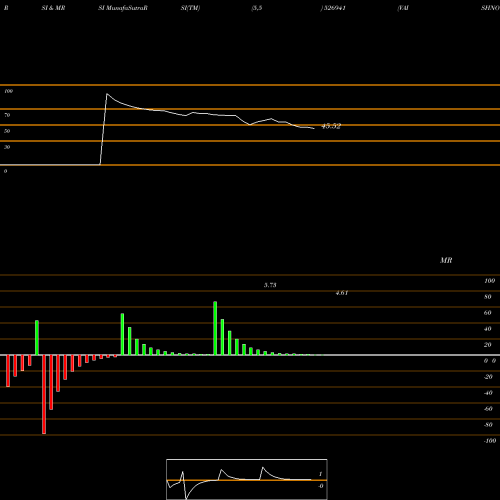Click the 'SI(TM)' header text
This screenshot has height=500, width=500.
[x=190, y=8]
